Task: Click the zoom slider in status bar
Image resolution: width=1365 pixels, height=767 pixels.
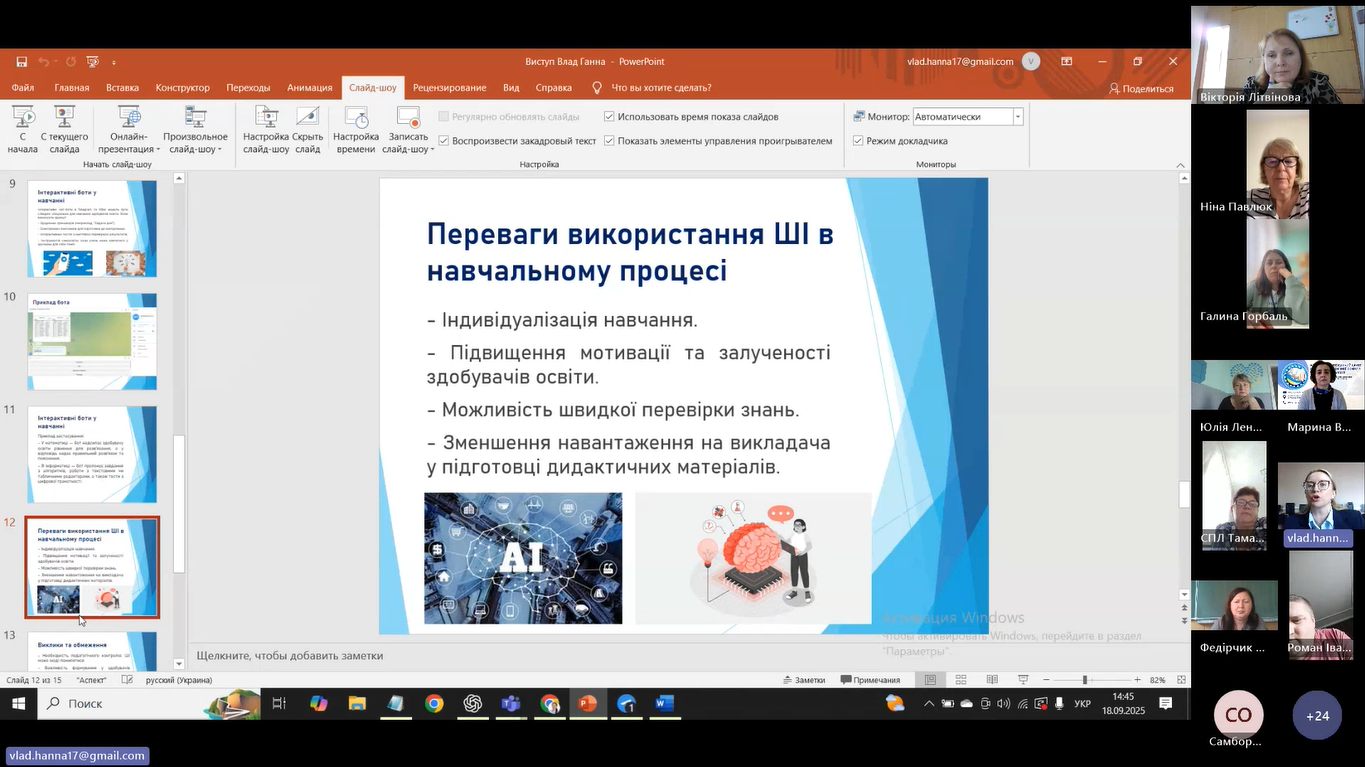Action: click(1085, 680)
